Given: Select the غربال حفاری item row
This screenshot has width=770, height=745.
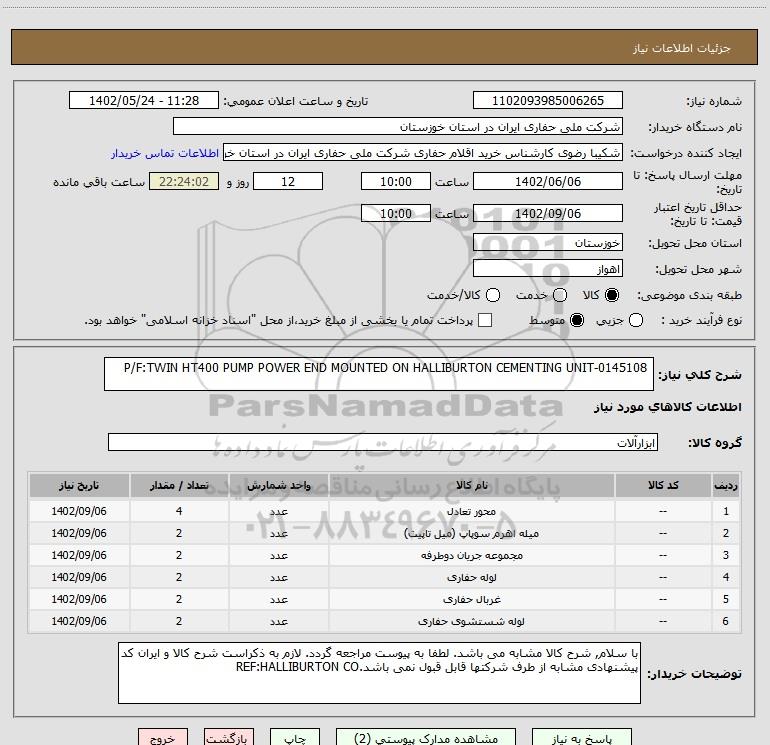Looking at the screenshot, I should (384, 599).
